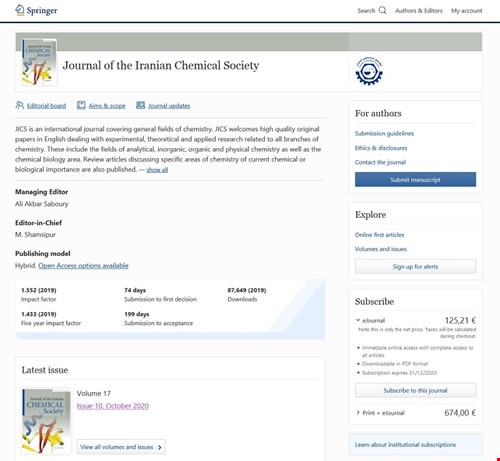Screen dimensions: 500x461
Task: Open Authors & Editors menu
Action: (x=419, y=11)
